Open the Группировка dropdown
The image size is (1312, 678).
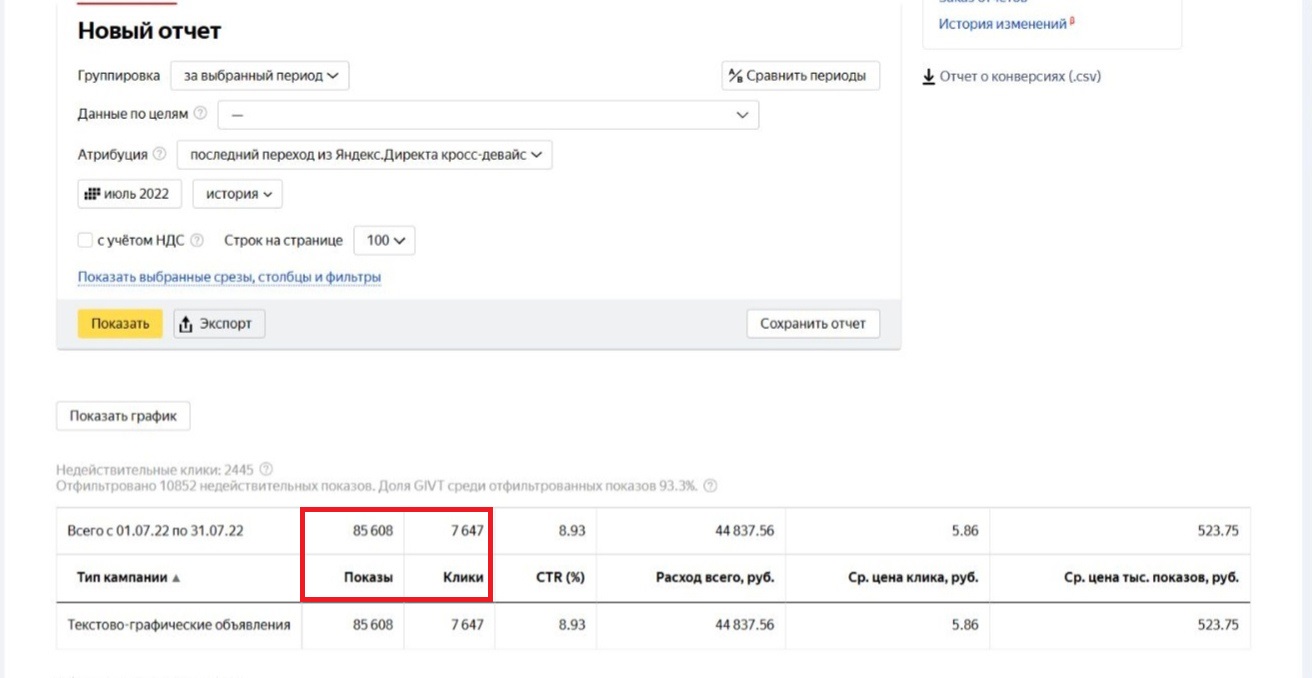(260, 75)
